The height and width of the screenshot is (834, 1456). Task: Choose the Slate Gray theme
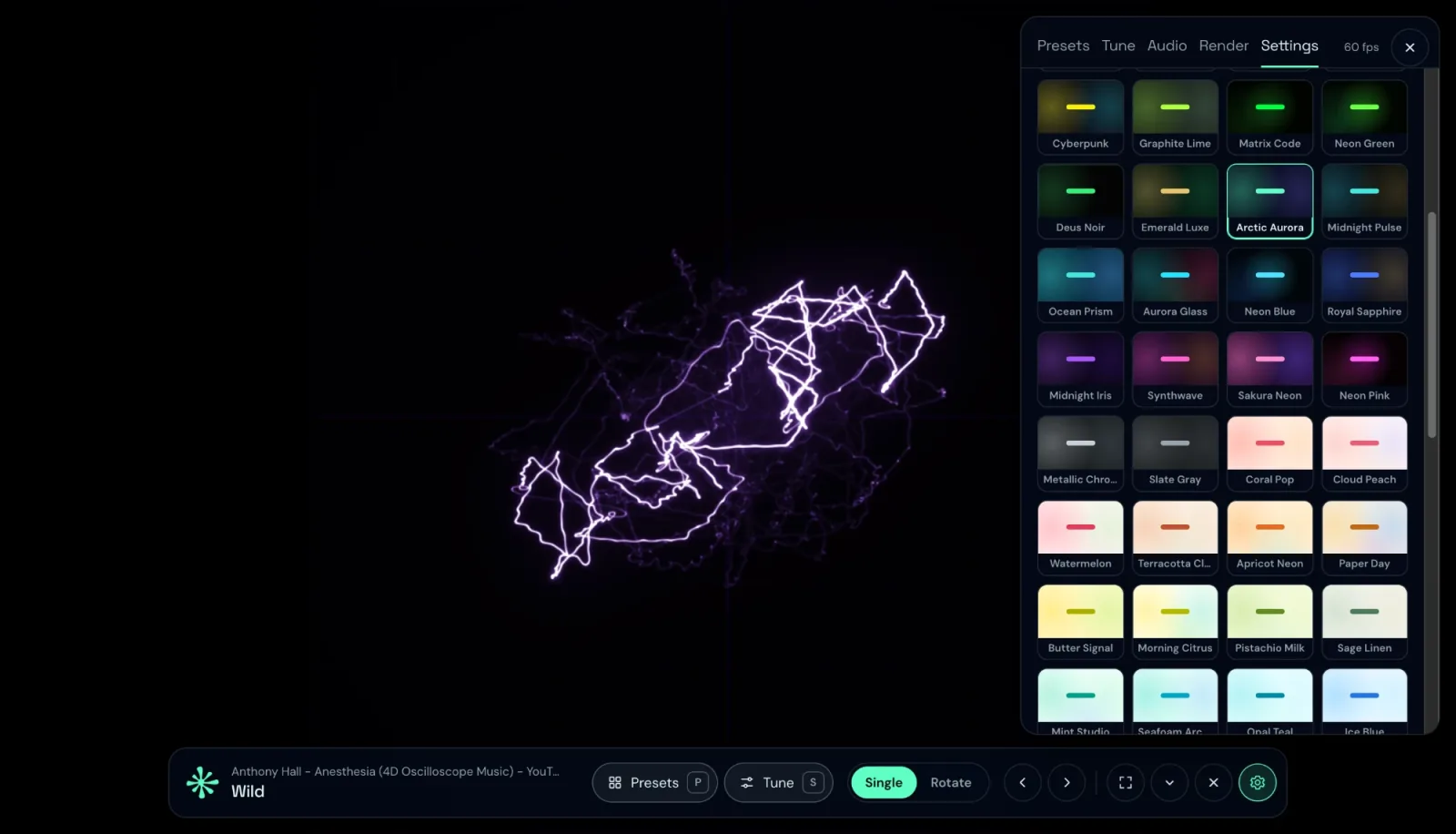(1175, 453)
